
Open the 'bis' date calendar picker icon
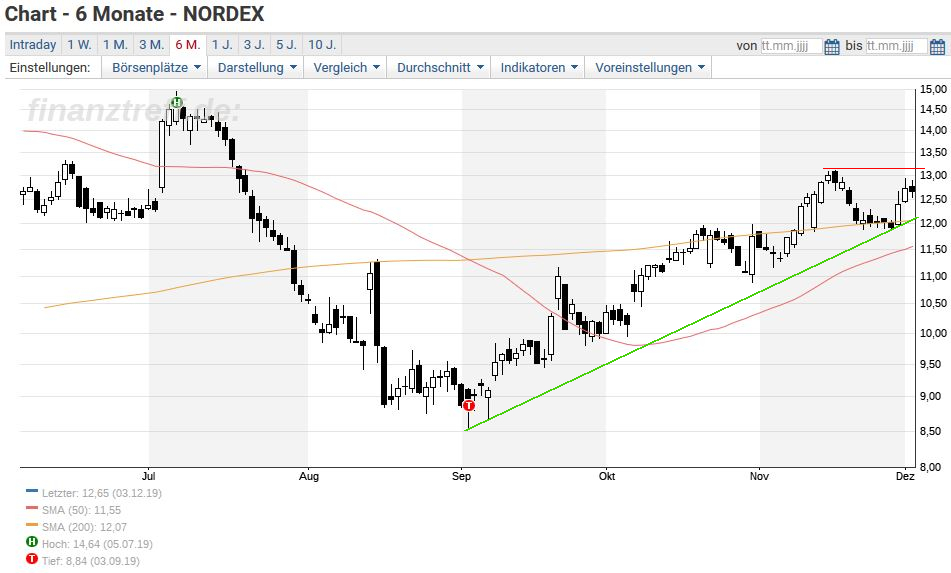coord(937,46)
